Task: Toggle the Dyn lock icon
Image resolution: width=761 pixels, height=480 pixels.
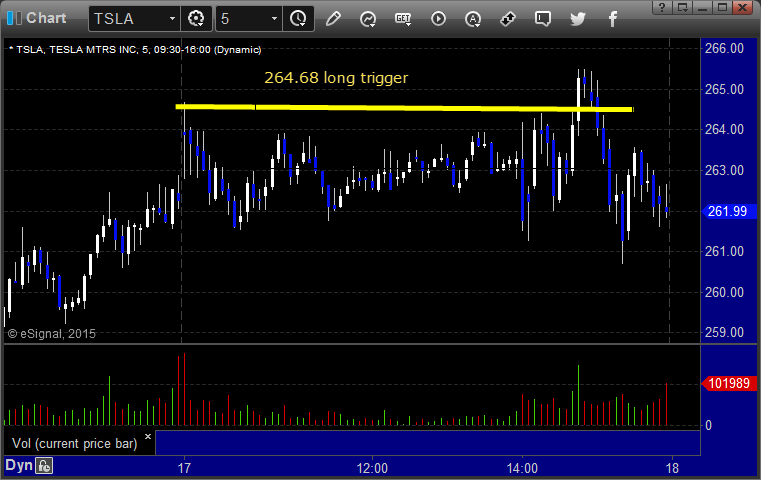Action: click(x=44, y=466)
